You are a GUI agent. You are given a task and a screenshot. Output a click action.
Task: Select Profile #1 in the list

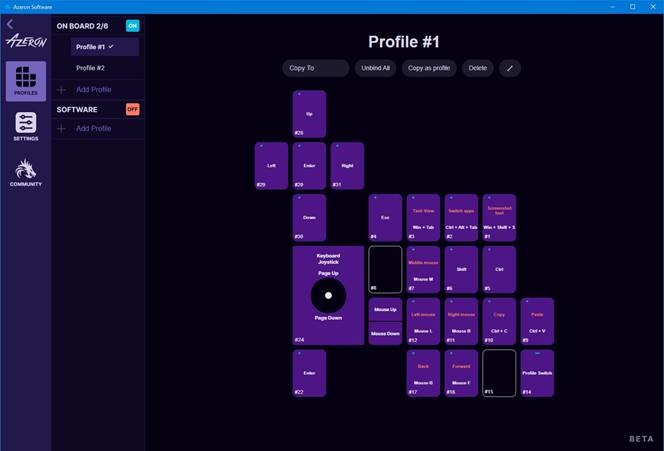[x=104, y=47]
